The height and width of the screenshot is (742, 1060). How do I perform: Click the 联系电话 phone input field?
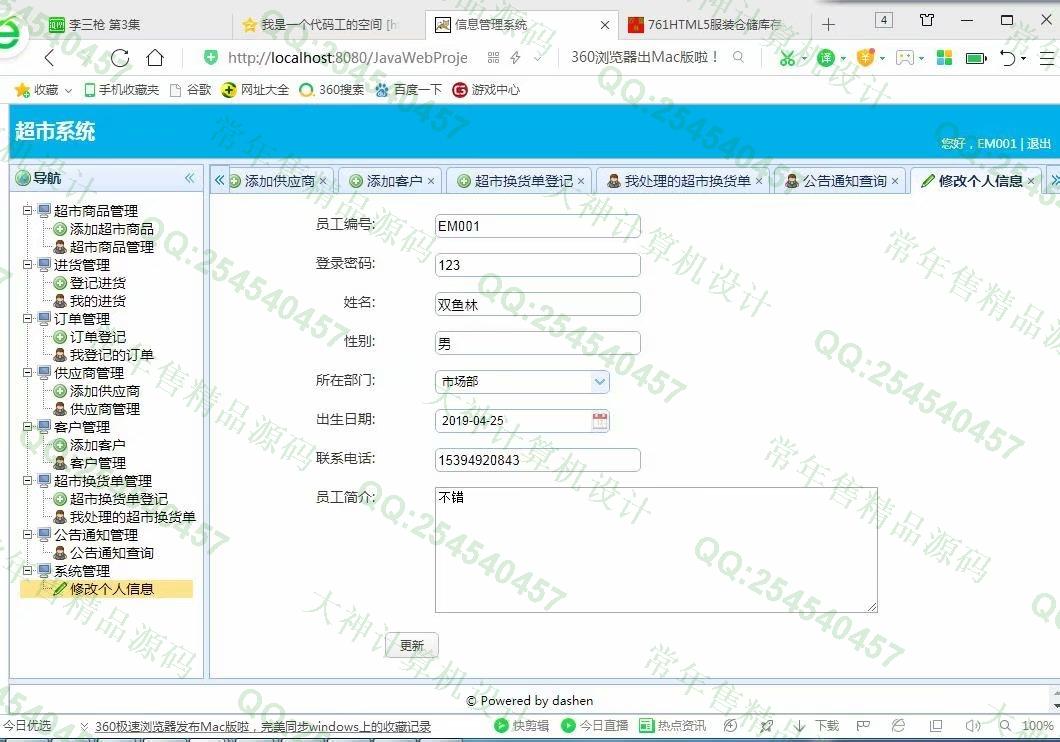point(537,460)
